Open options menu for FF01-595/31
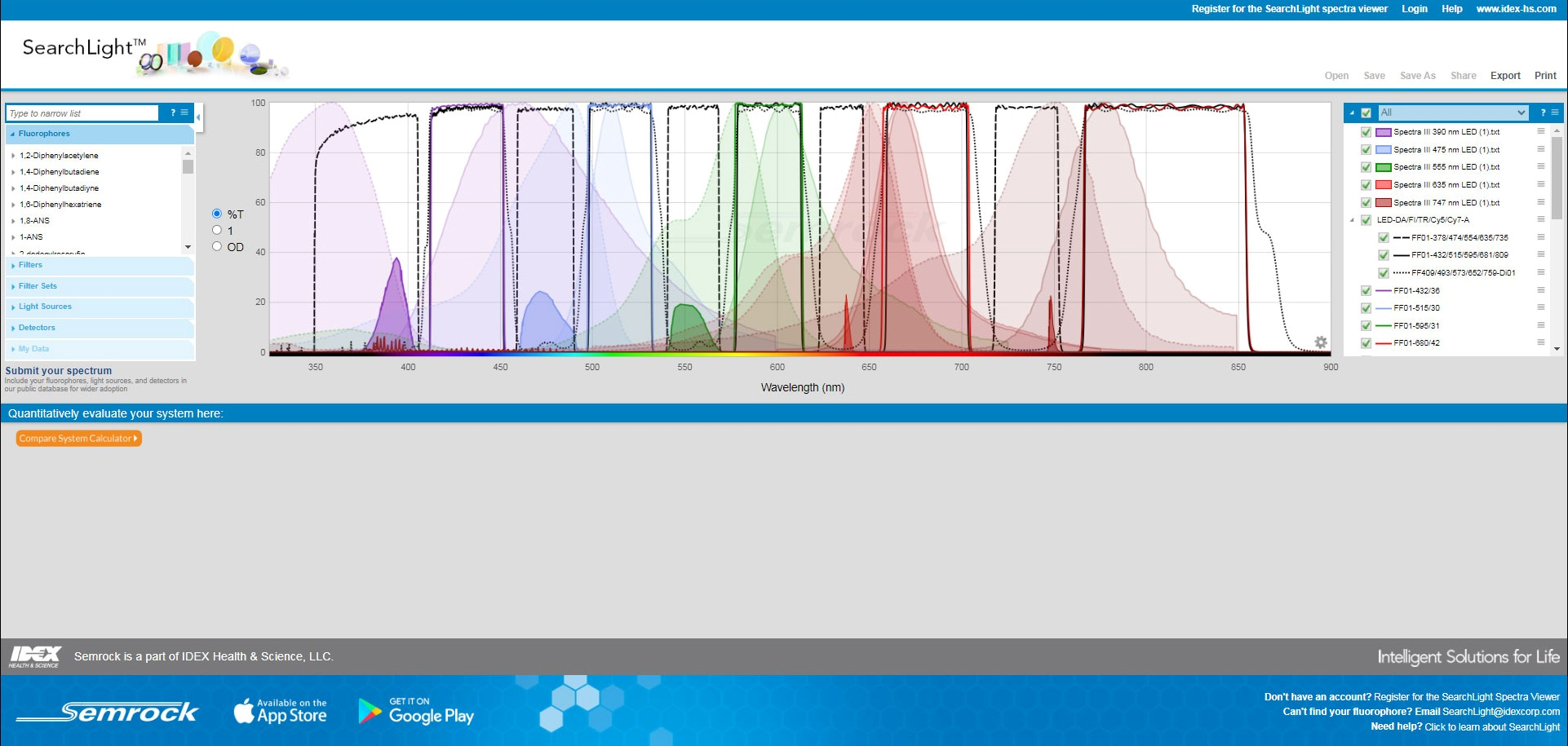The height and width of the screenshot is (746, 1568). (x=1541, y=325)
